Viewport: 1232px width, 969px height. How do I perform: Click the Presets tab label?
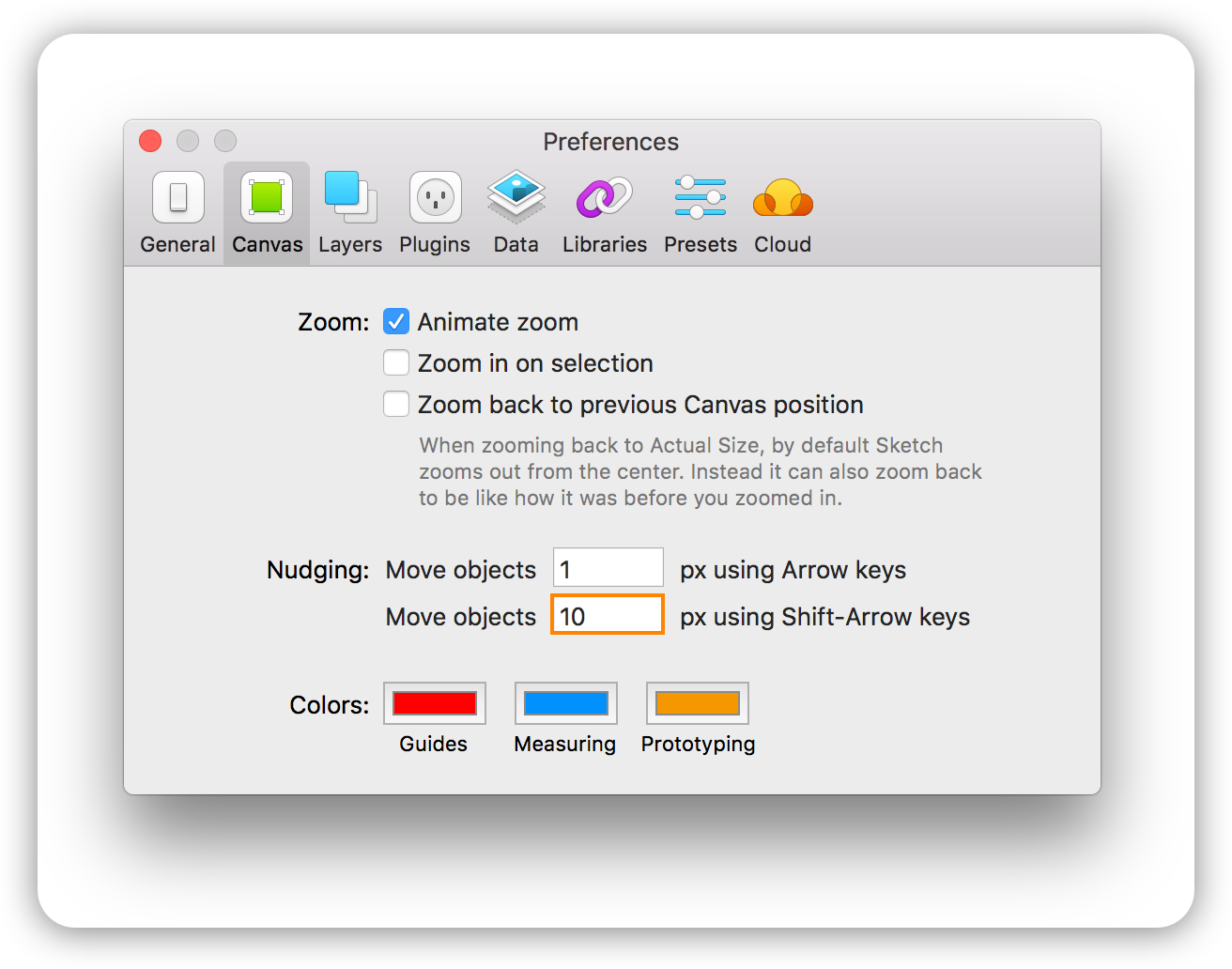701,245
